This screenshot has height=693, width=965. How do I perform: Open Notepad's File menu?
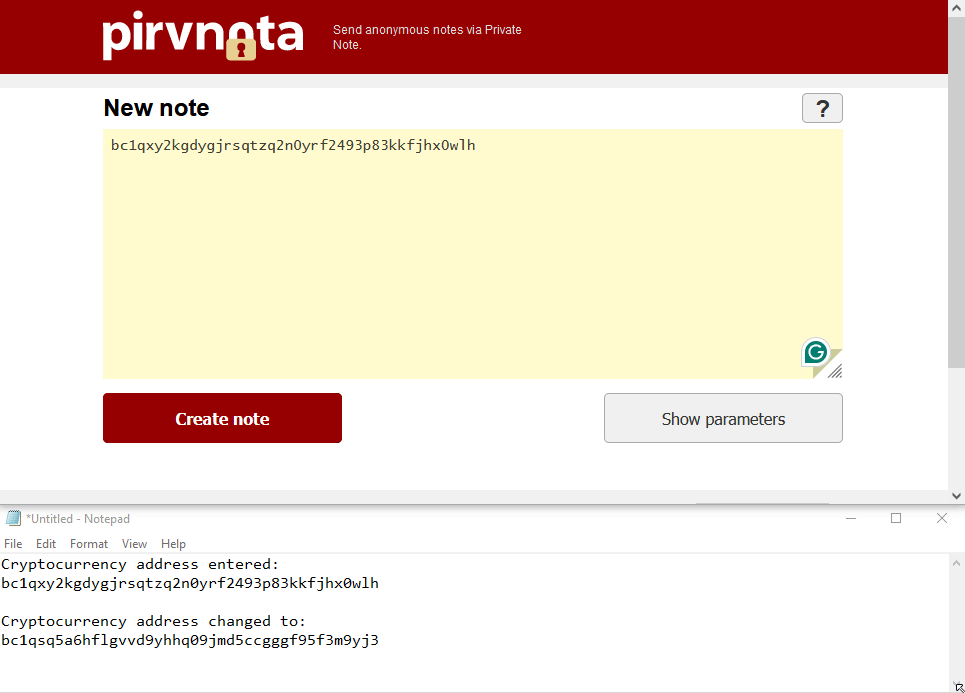13,544
